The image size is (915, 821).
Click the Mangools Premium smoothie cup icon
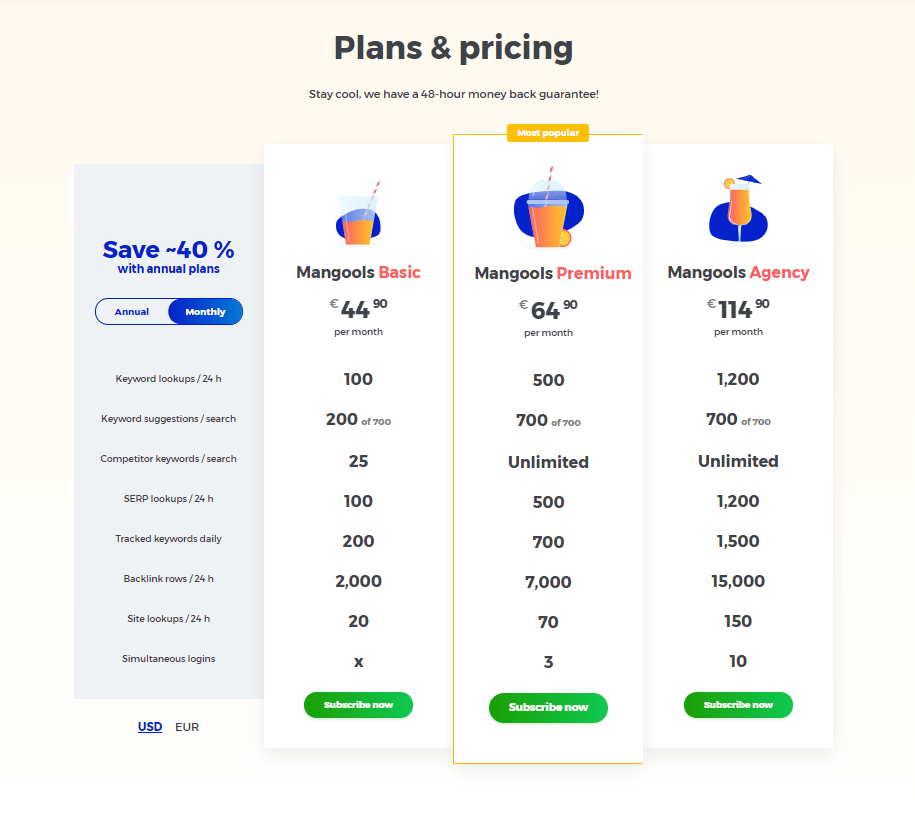(x=549, y=208)
